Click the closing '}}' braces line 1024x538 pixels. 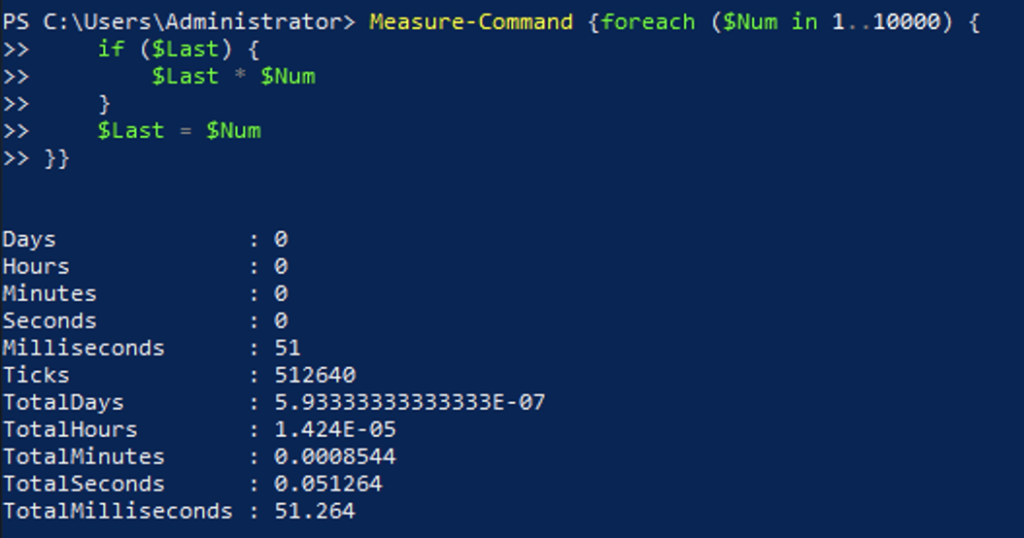point(57,158)
